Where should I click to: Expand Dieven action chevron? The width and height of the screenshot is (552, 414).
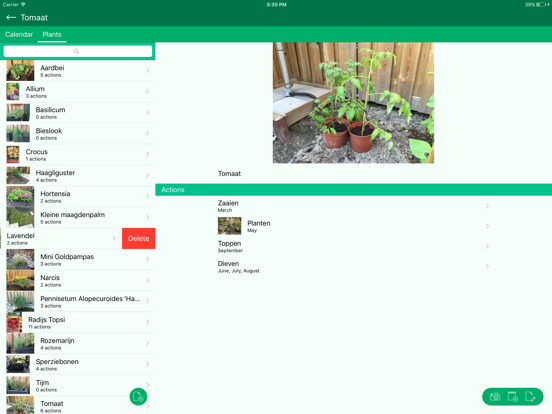[x=487, y=266]
